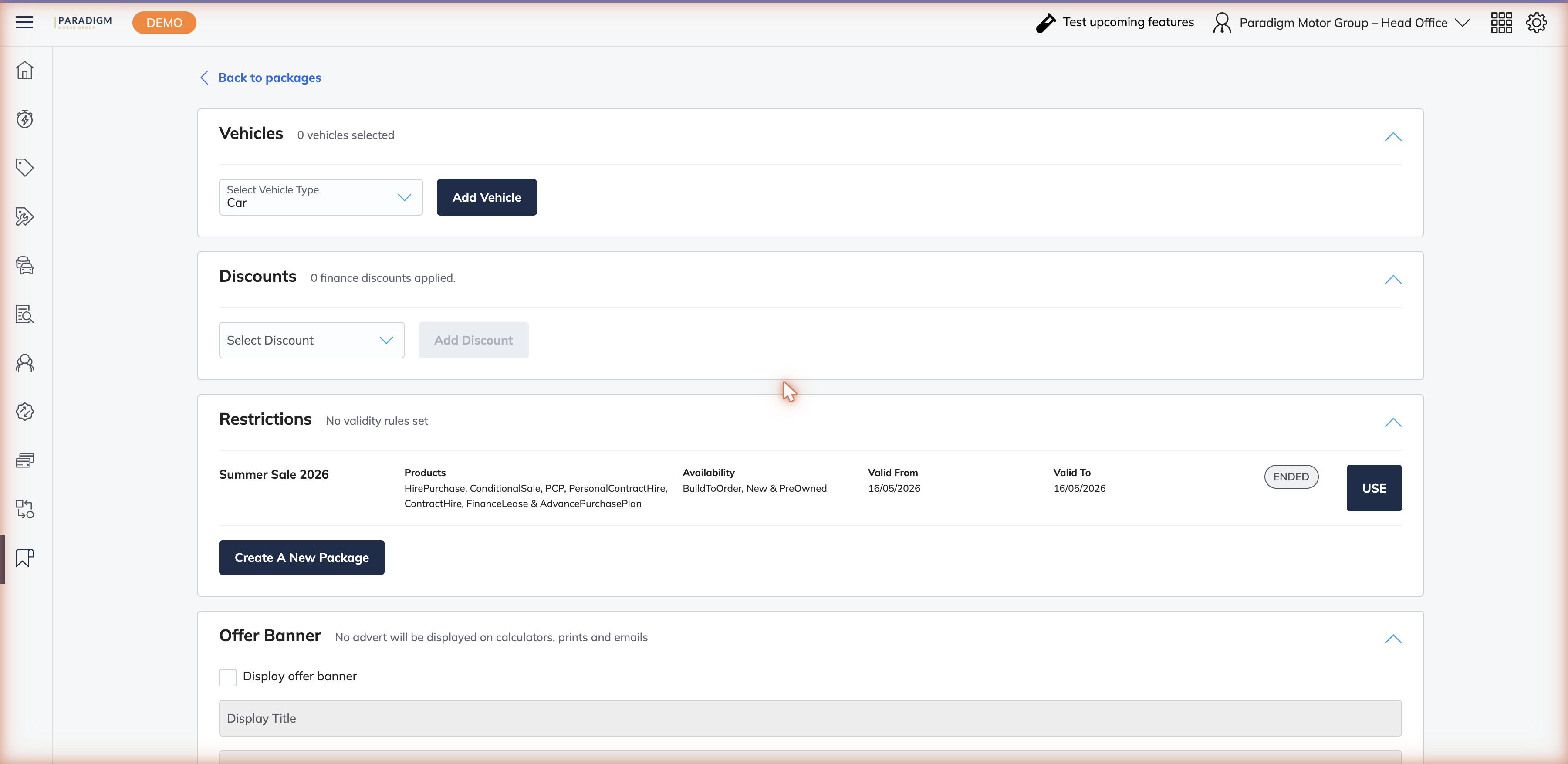Viewport: 1568px width, 764px height.
Task: Open the apps grid icon
Action: pyautogui.click(x=1501, y=23)
